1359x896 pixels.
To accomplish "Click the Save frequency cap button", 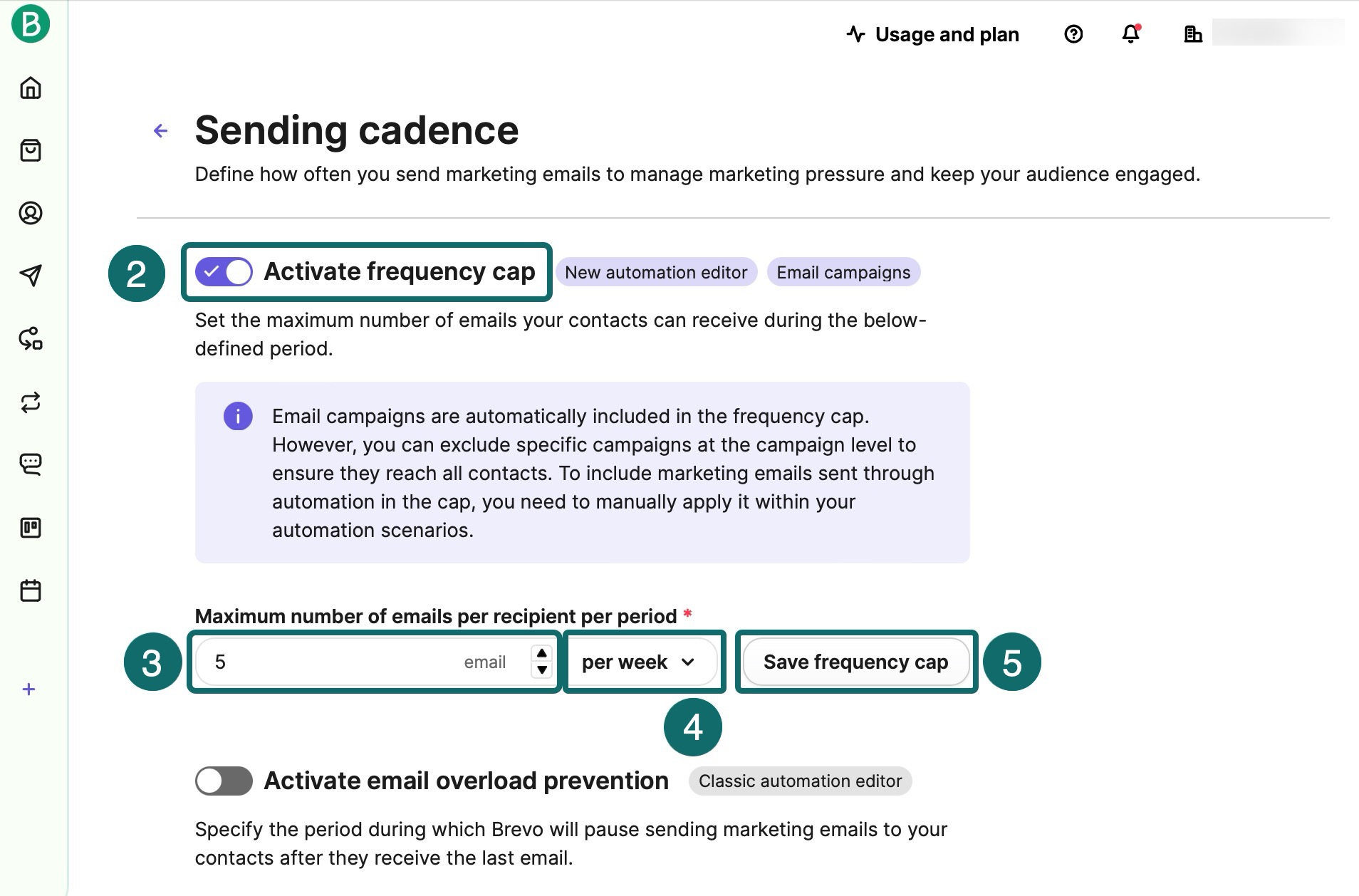I will (x=856, y=662).
